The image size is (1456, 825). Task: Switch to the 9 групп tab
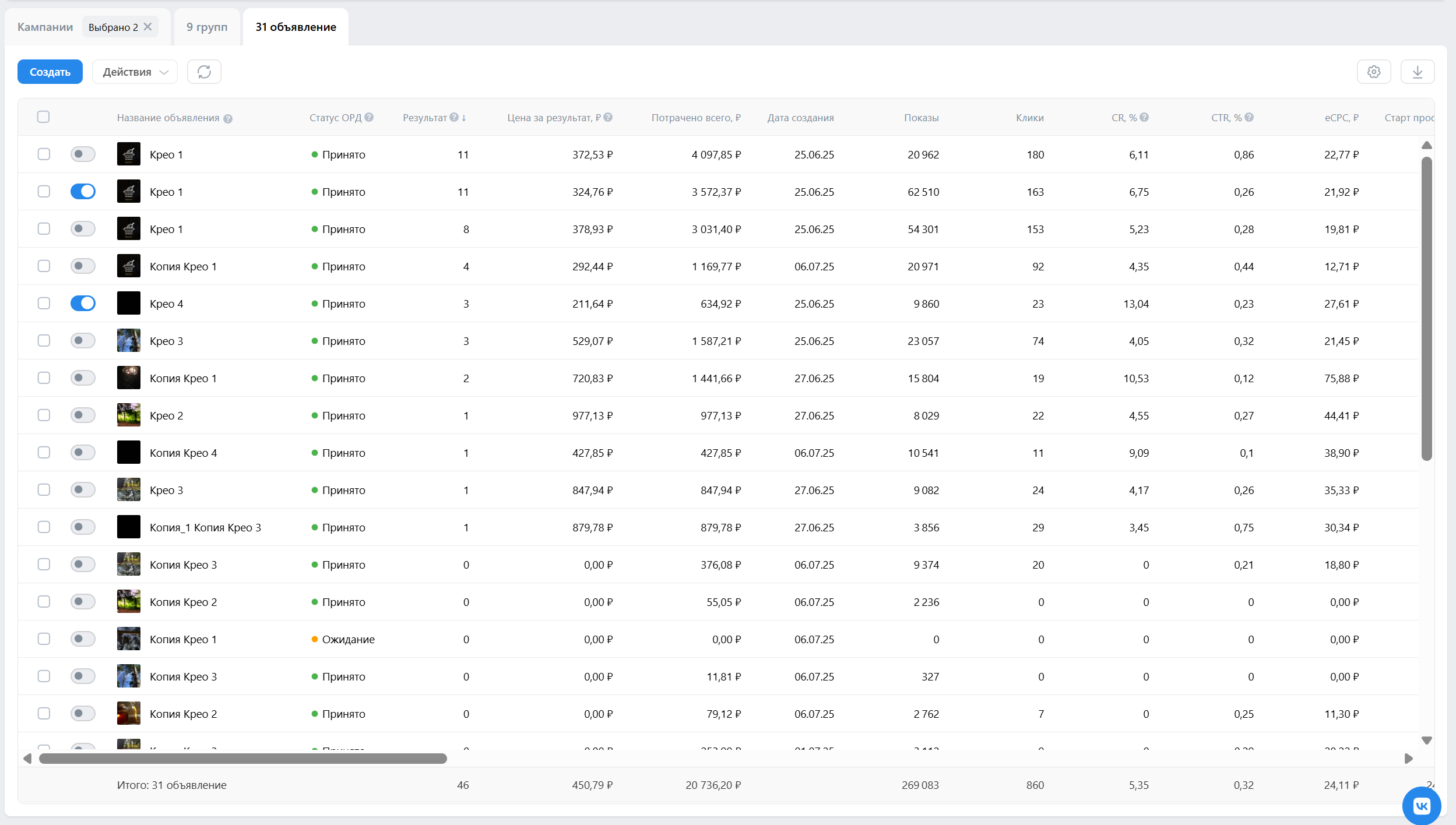tap(207, 27)
